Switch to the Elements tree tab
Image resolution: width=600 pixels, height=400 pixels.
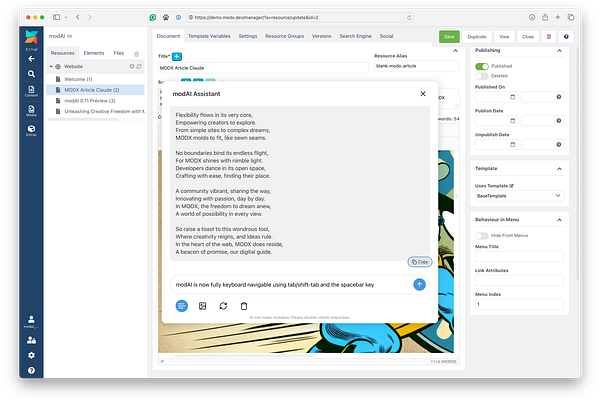pyautogui.click(x=94, y=53)
